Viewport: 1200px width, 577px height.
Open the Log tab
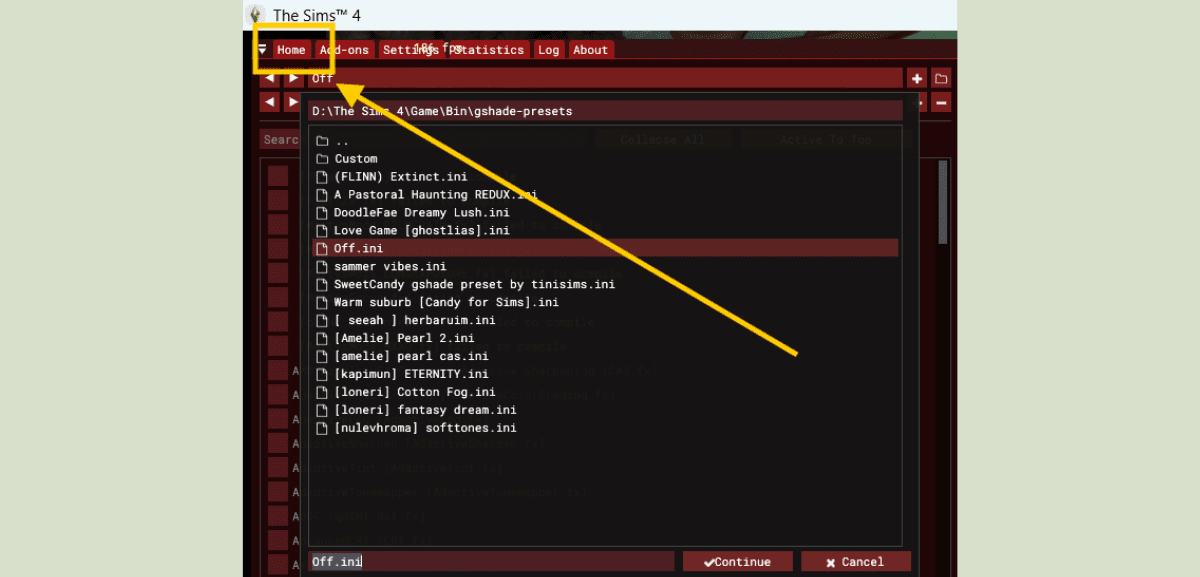[548, 50]
